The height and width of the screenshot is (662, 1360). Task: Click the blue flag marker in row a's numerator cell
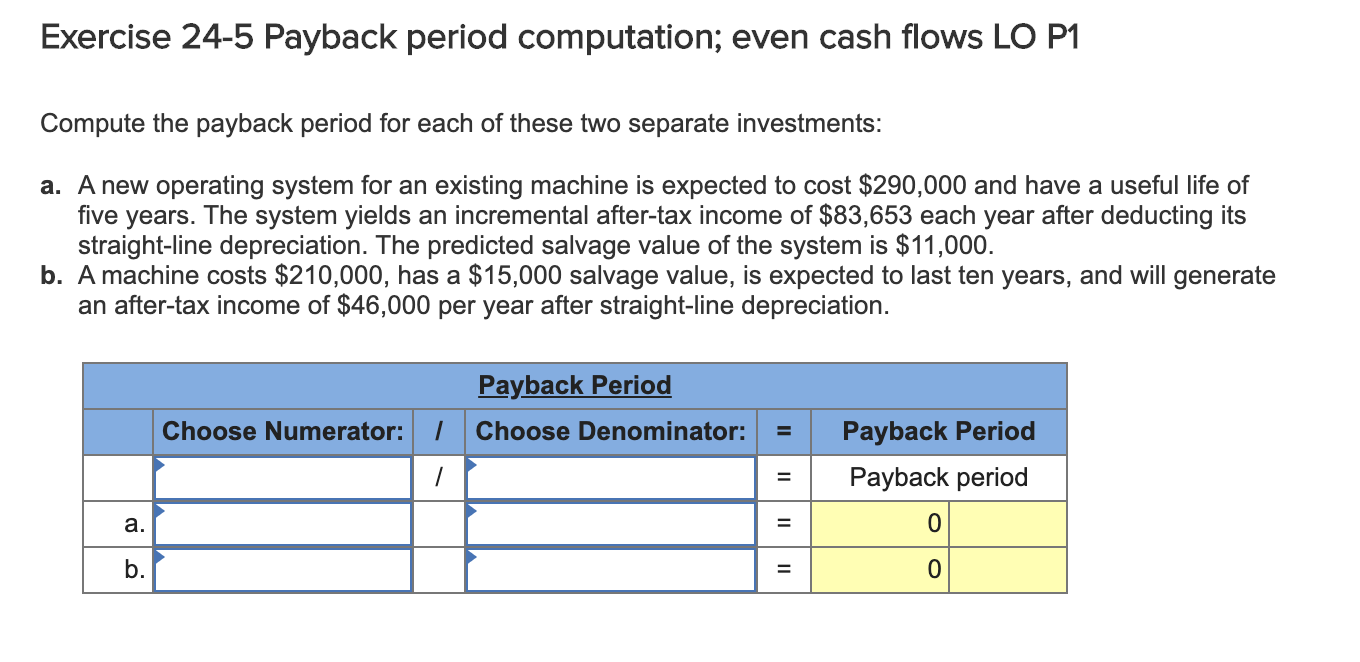click(x=159, y=509)
